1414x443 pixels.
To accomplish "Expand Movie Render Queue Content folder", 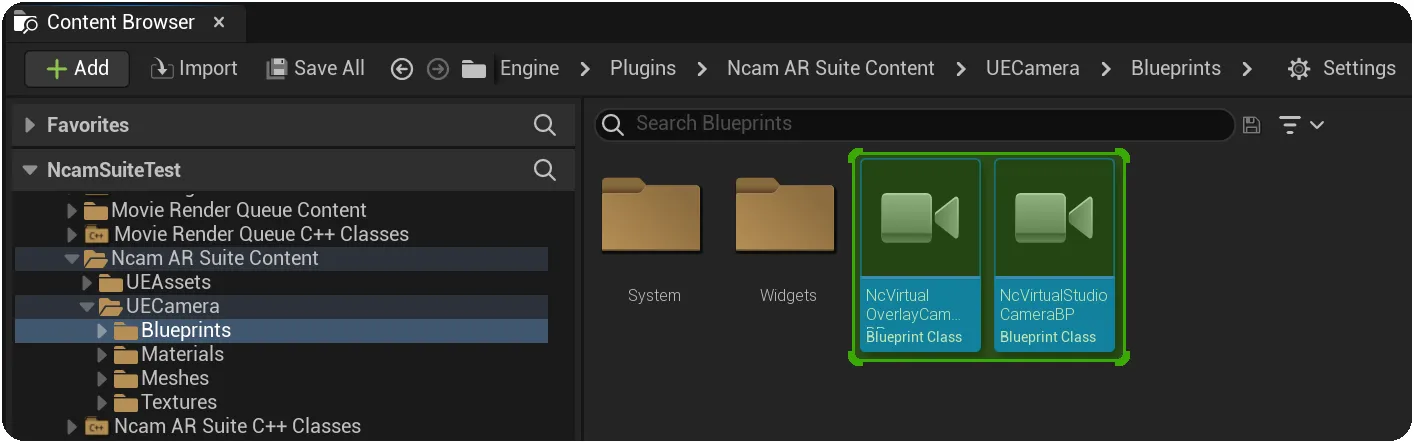I will 71,210.
